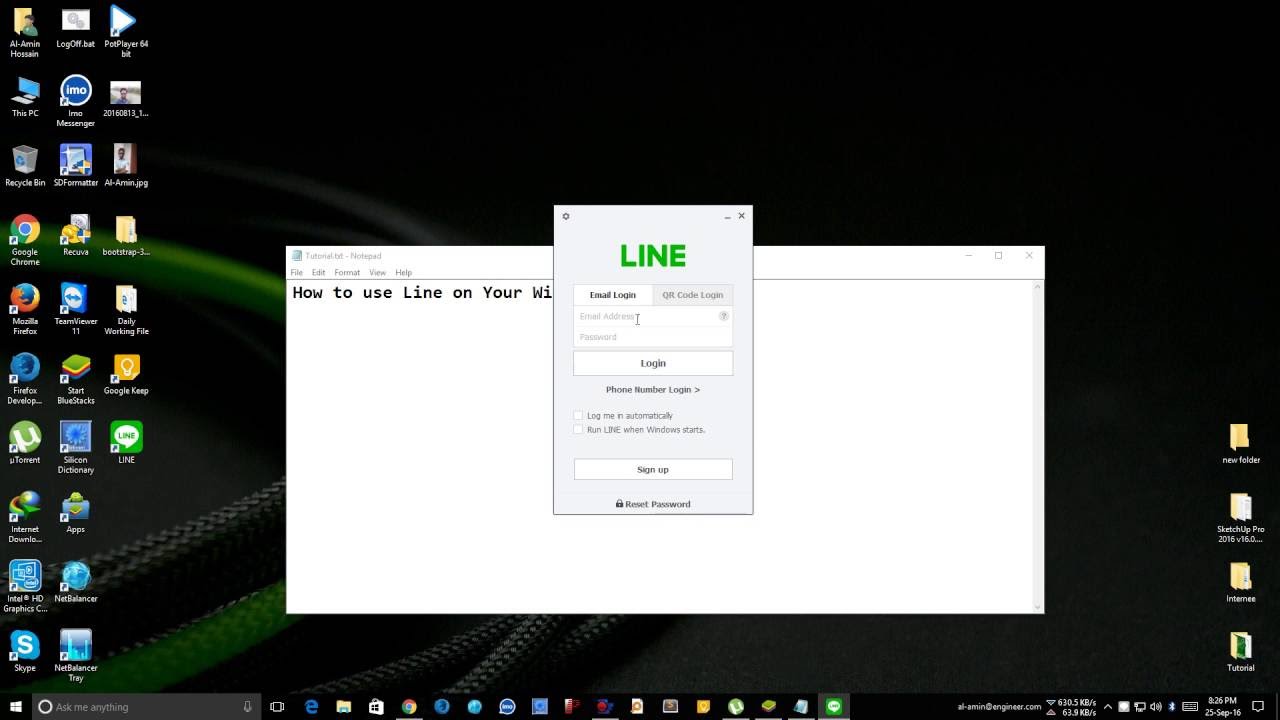Enable Run LINE when Windows starts checkbox
The image size is (1280, 720).
click(578, 430)
